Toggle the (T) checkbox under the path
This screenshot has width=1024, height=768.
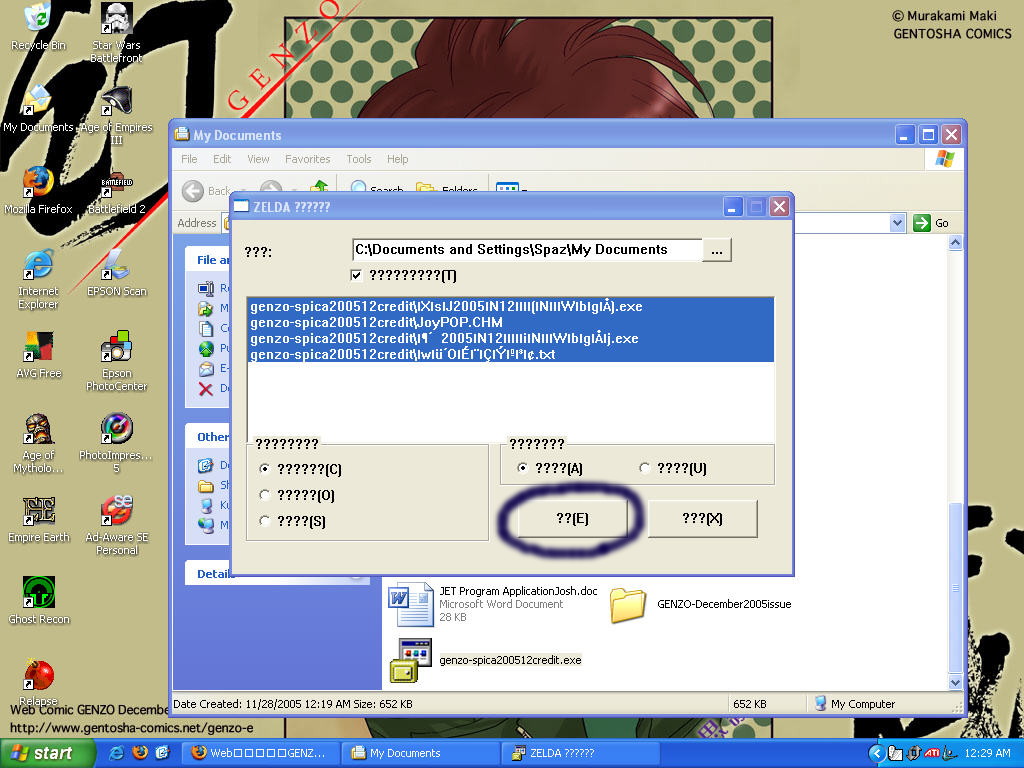point(357,275)
